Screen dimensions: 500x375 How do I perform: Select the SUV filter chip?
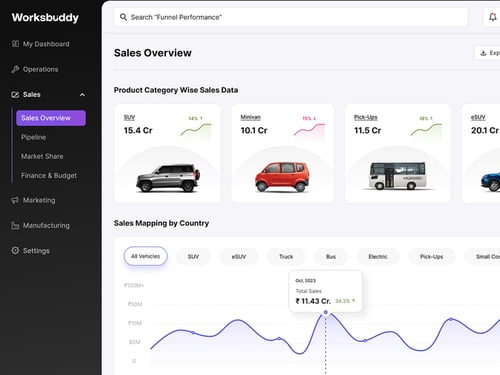pyautogui.click(x=193, y=257)
